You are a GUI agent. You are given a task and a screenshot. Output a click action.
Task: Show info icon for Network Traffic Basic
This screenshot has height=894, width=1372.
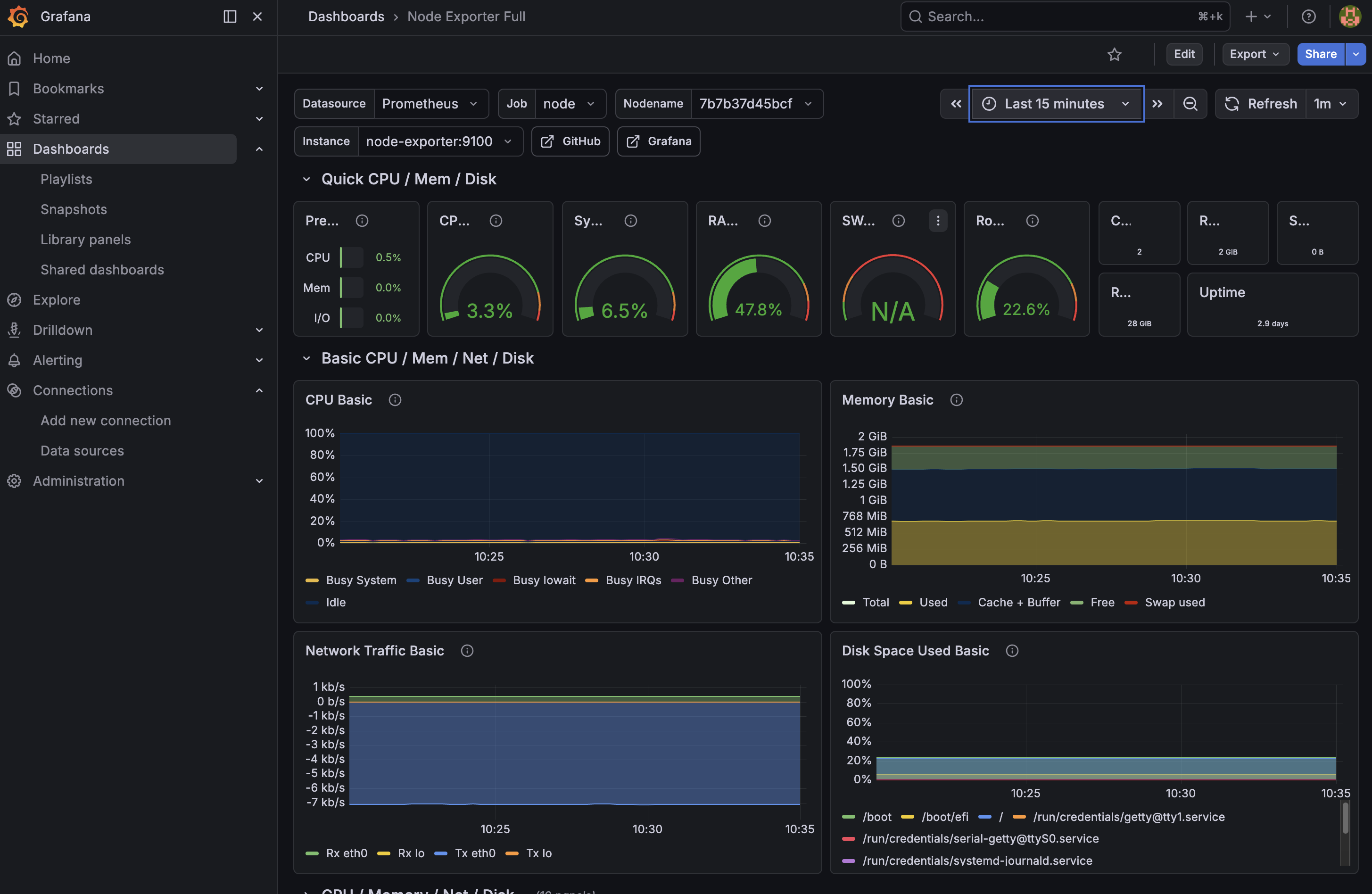point(467,650)
